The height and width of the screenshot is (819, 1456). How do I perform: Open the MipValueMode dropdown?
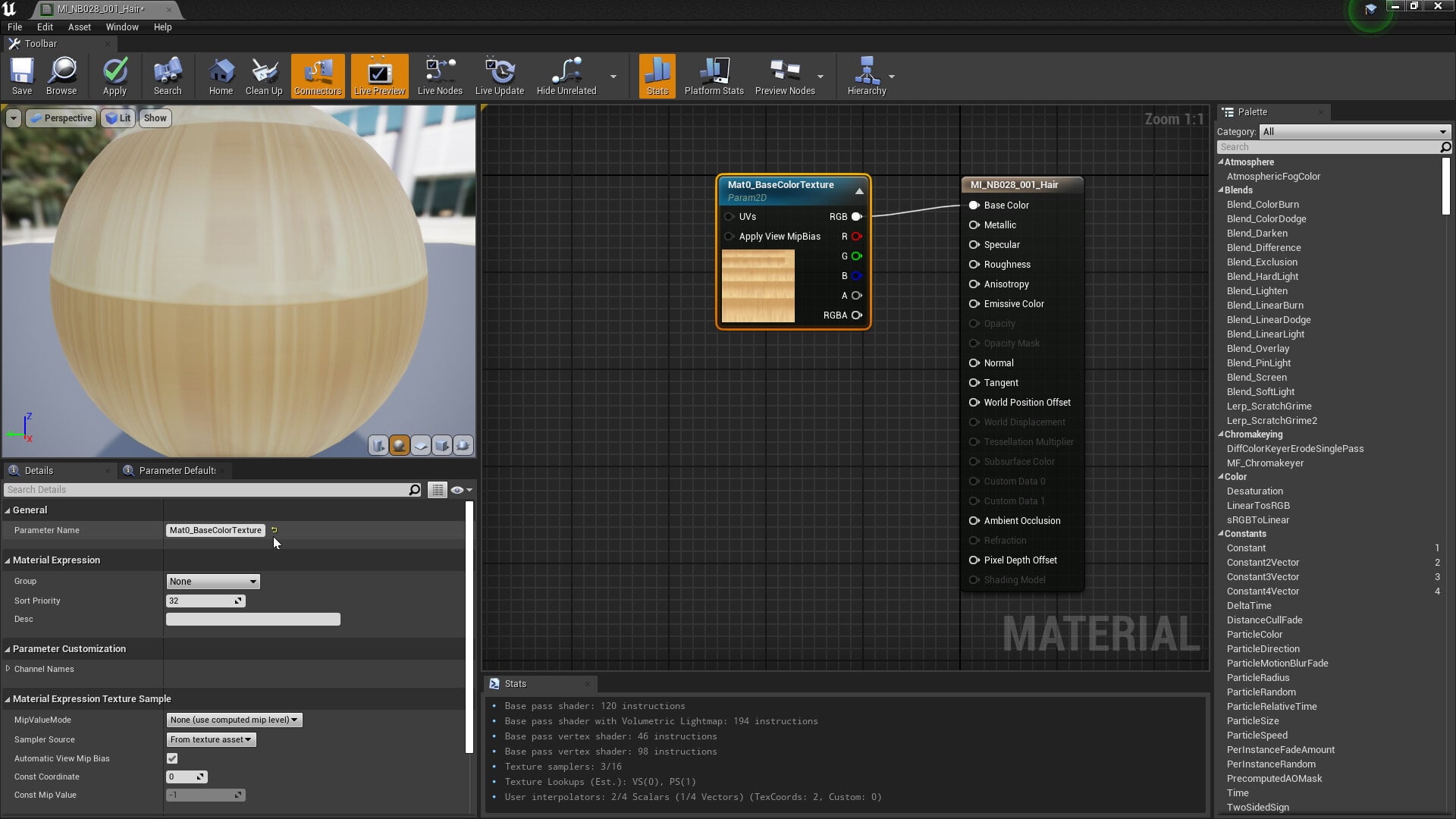tap(234, 720)
